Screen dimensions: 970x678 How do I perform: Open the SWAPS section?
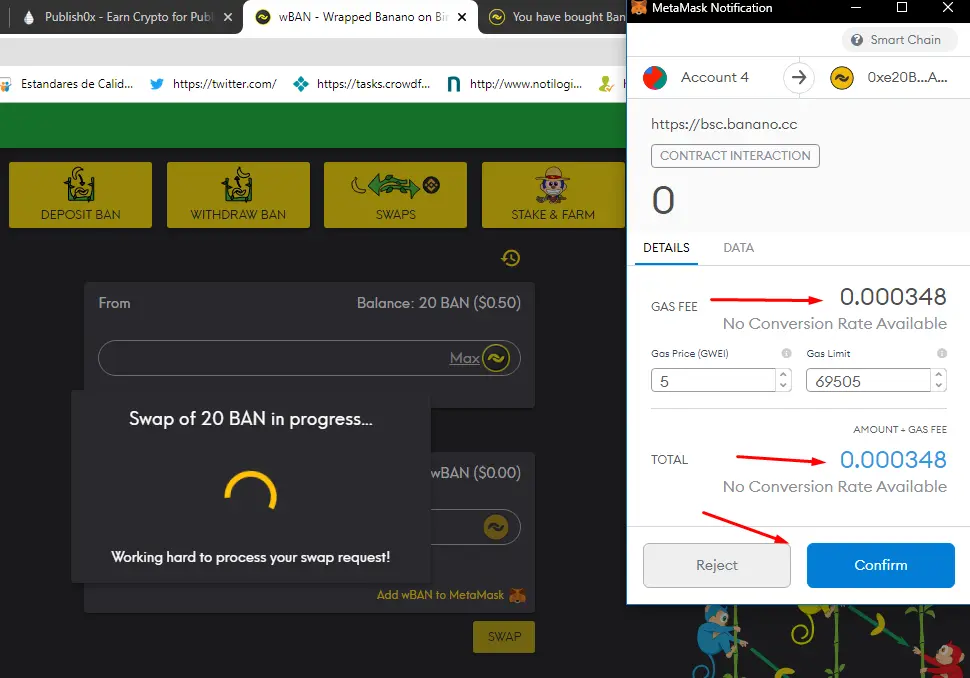pyautogui.click(x=395, y=195)
